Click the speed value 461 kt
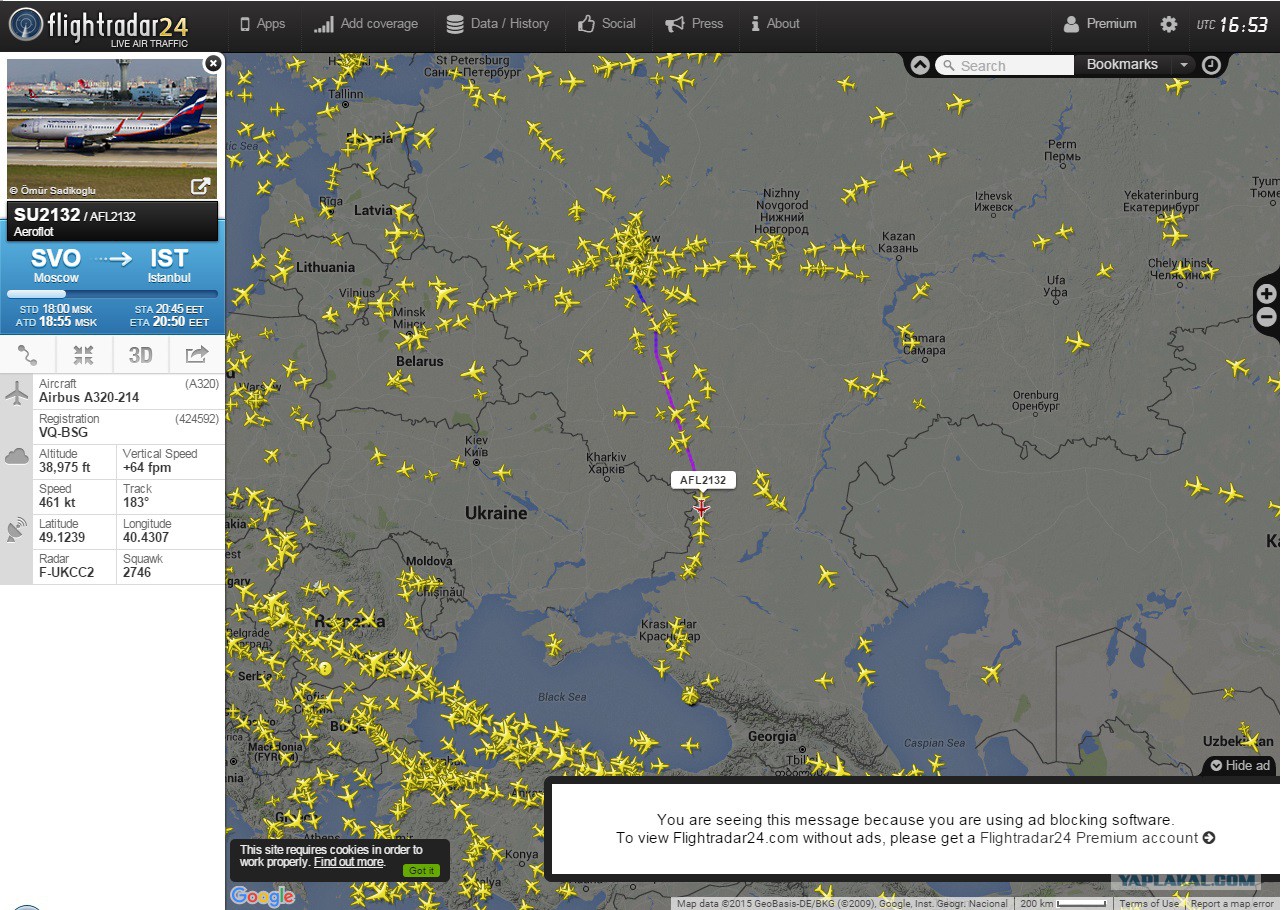Viewport: 1281px width, 910px height. point(57,503)
